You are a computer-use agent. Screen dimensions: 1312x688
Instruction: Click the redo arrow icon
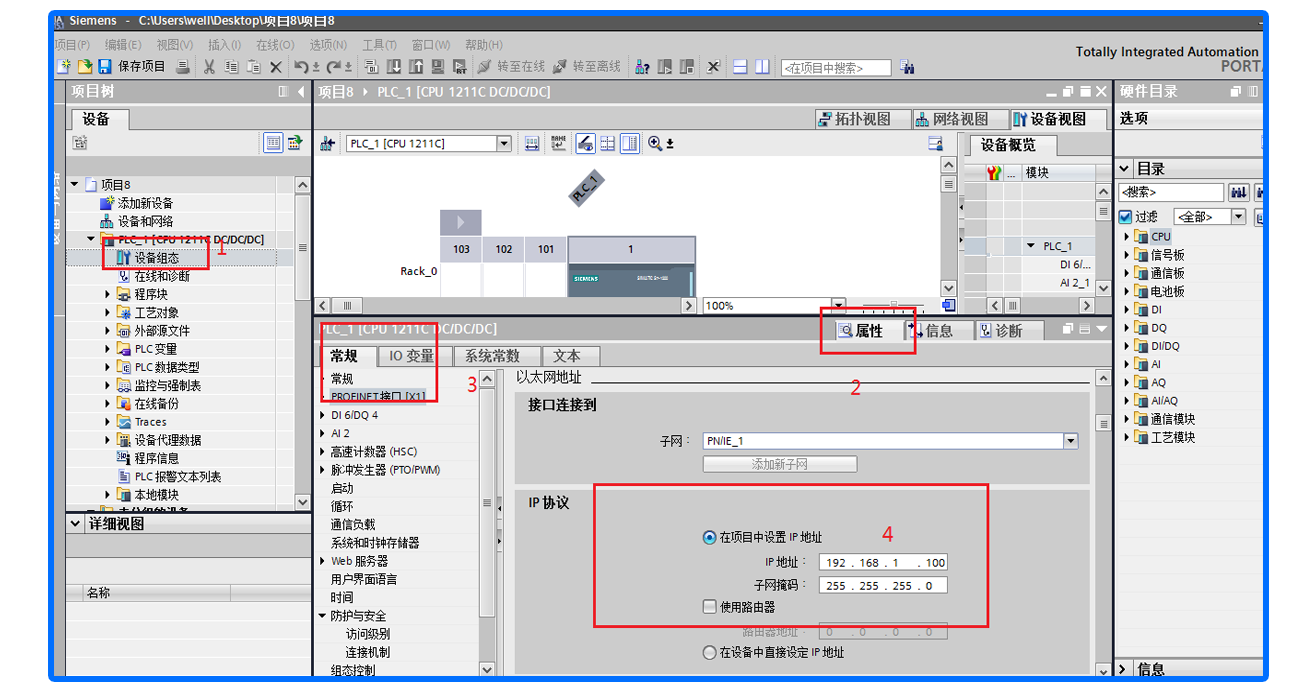click(x=335, y=67)
